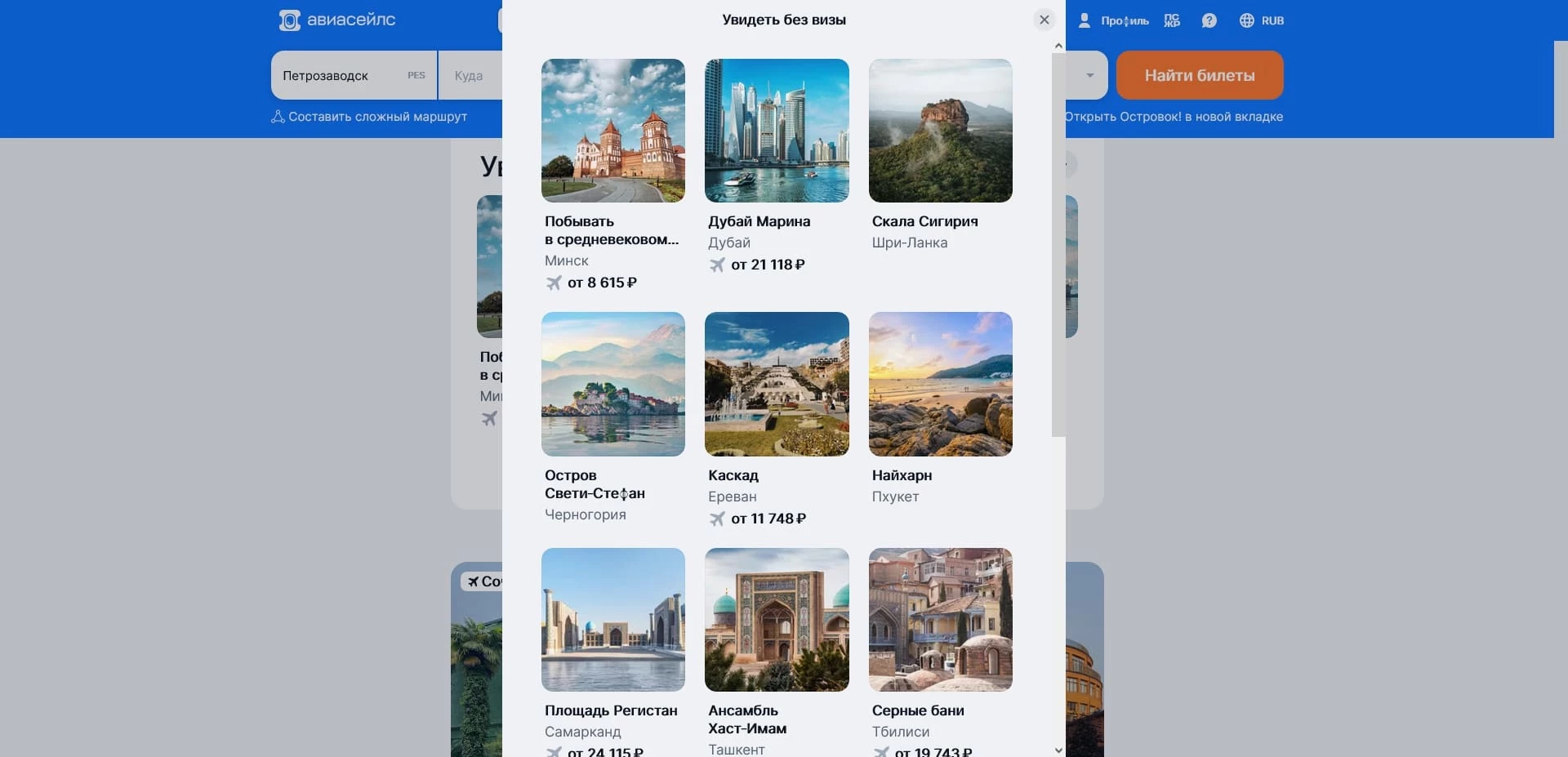Screen dimensions: 1568x757
Task: Click the plane icon beside от 21 118 ₽
Action: click(717, 265)
